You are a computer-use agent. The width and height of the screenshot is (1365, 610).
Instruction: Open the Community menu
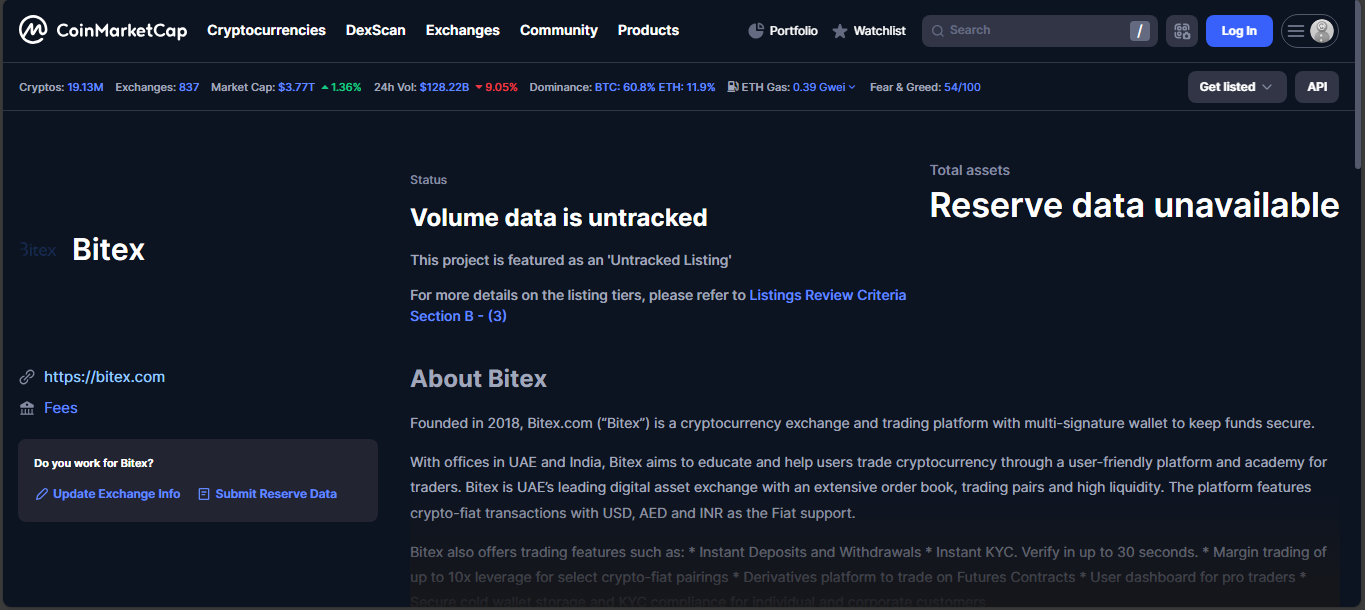coord(559,30)
